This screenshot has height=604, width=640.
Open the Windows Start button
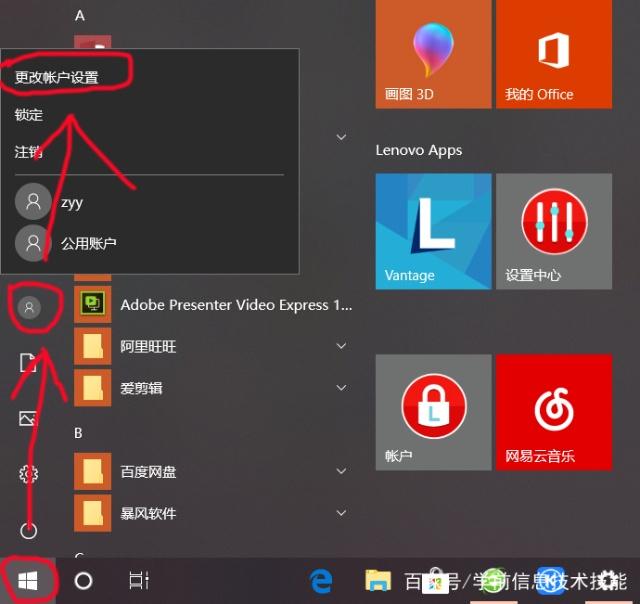(28, 581)
